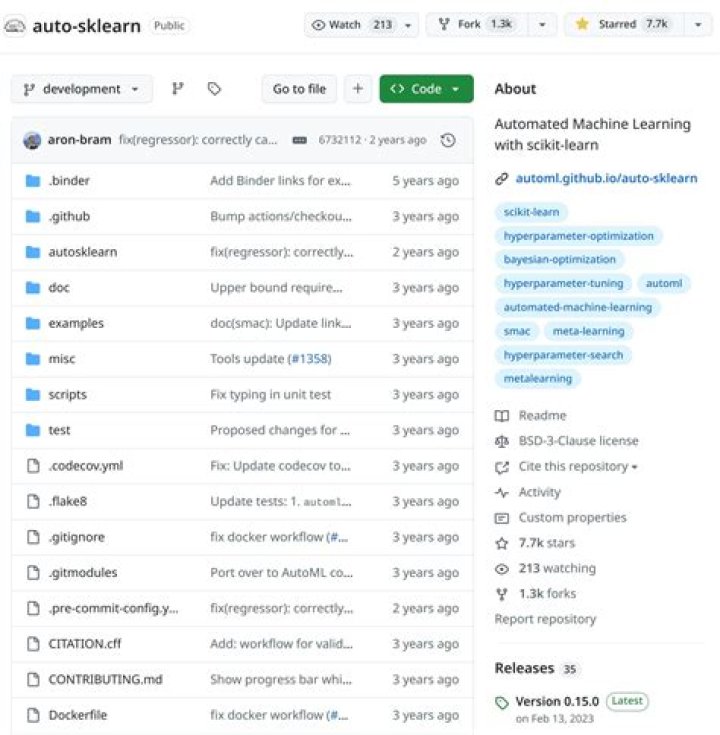Select the bayesian-optimization topic tag
This screenshot has width=720, height=735.
(560, 259)
